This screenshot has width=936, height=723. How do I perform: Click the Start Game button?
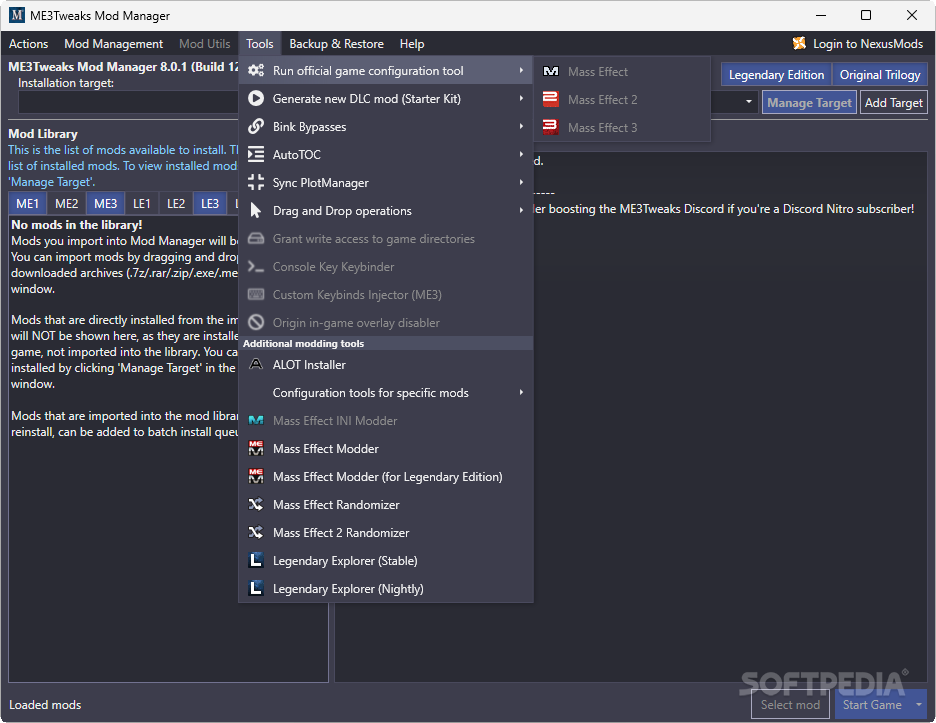tap(872, 705)
